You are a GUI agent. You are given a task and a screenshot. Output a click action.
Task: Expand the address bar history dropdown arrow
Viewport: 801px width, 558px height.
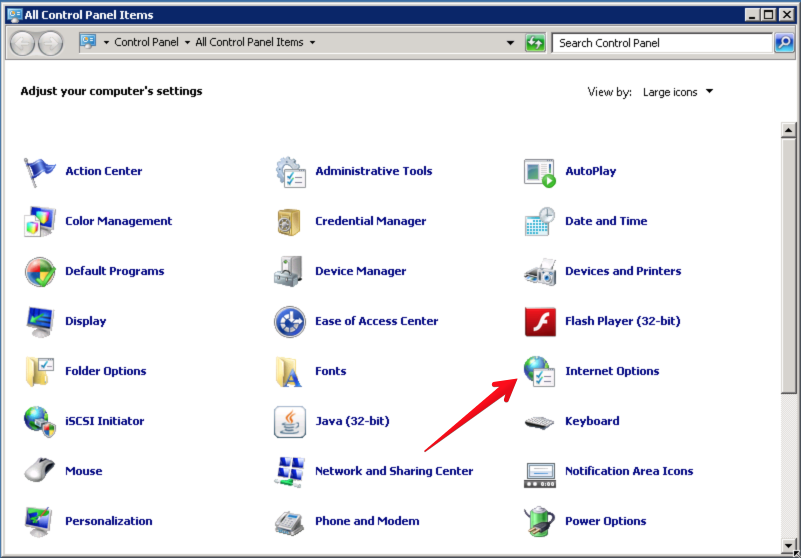coord(510,43)
